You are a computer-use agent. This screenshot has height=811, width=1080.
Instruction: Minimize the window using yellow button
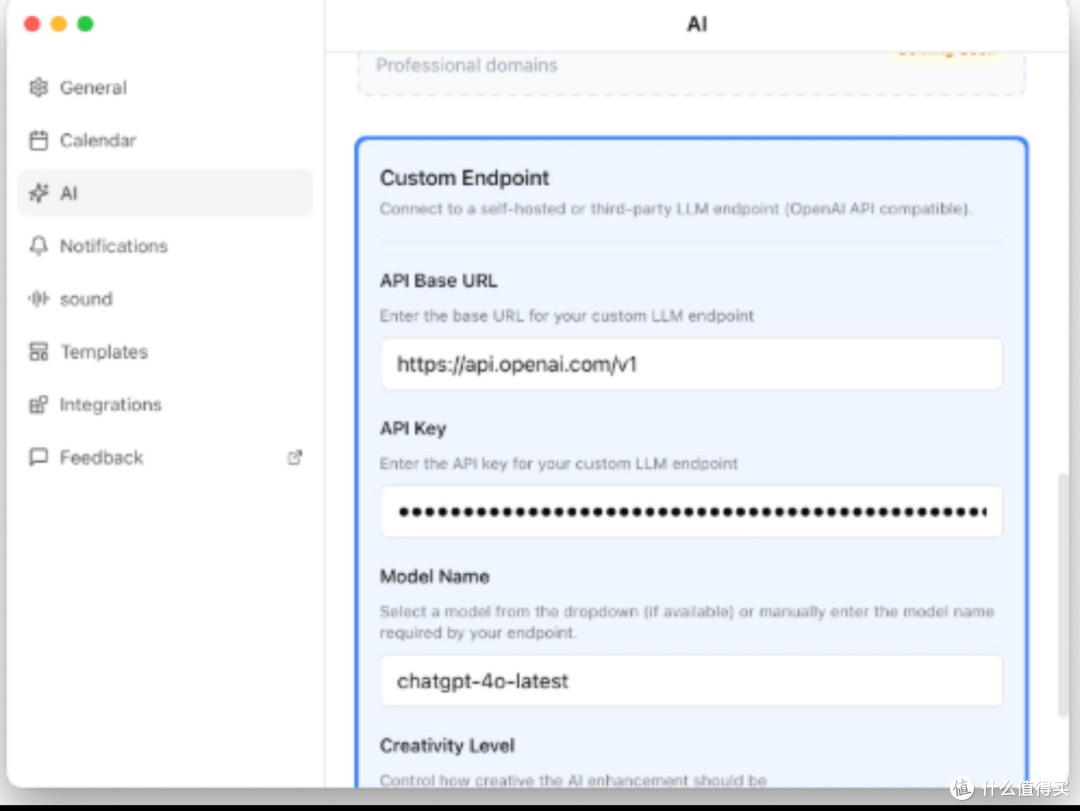[59, 24]
